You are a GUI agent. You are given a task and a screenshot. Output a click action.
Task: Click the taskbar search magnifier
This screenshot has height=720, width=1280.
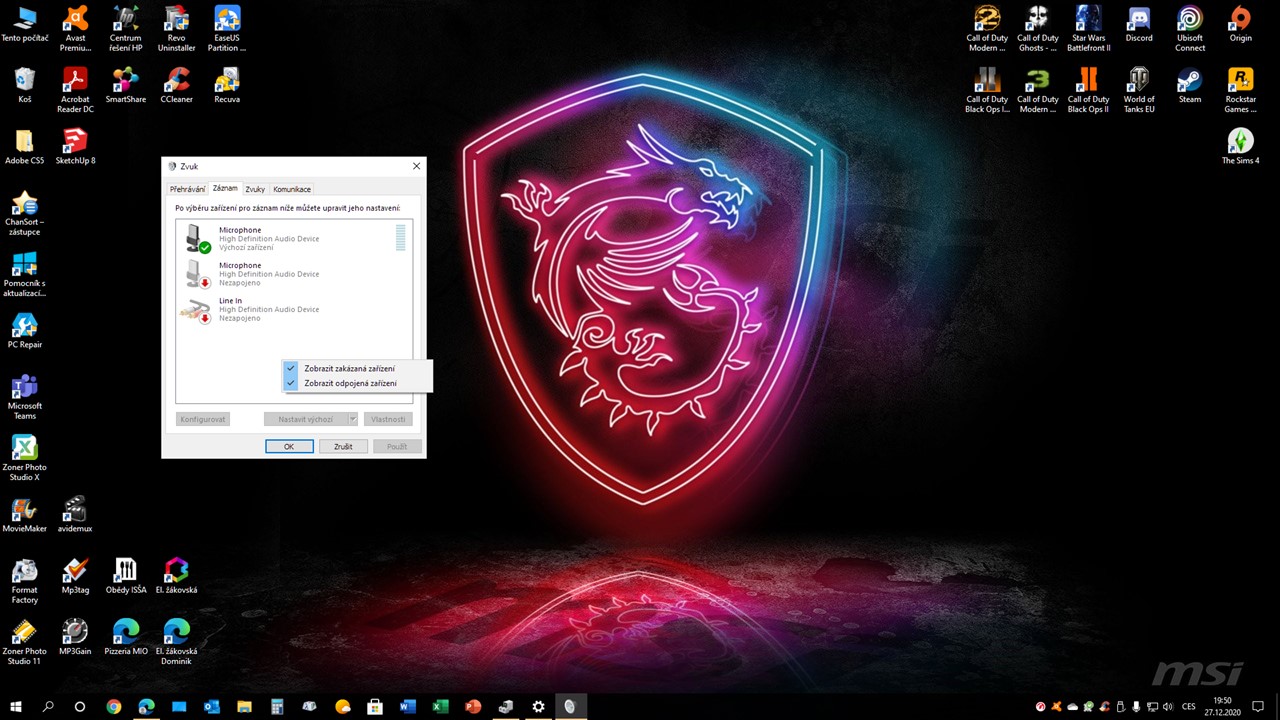tap(48, 706)
